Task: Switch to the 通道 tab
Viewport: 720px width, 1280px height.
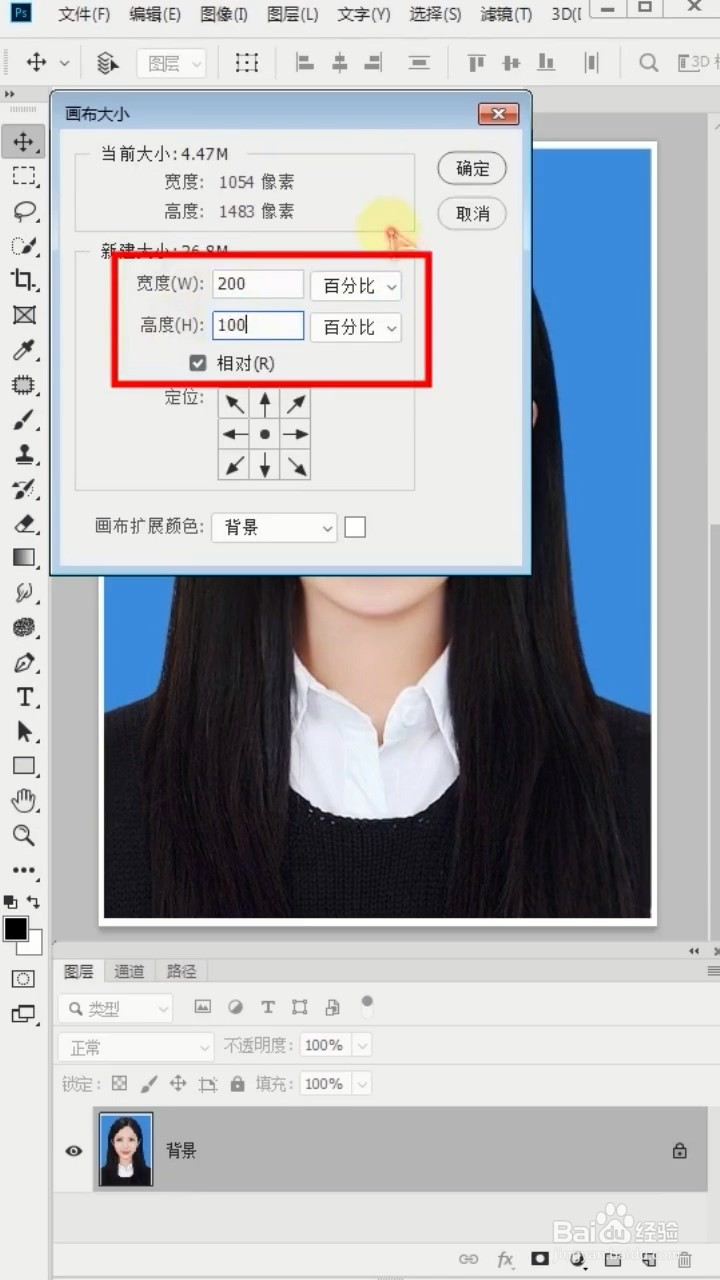Action: click(129, 971)
